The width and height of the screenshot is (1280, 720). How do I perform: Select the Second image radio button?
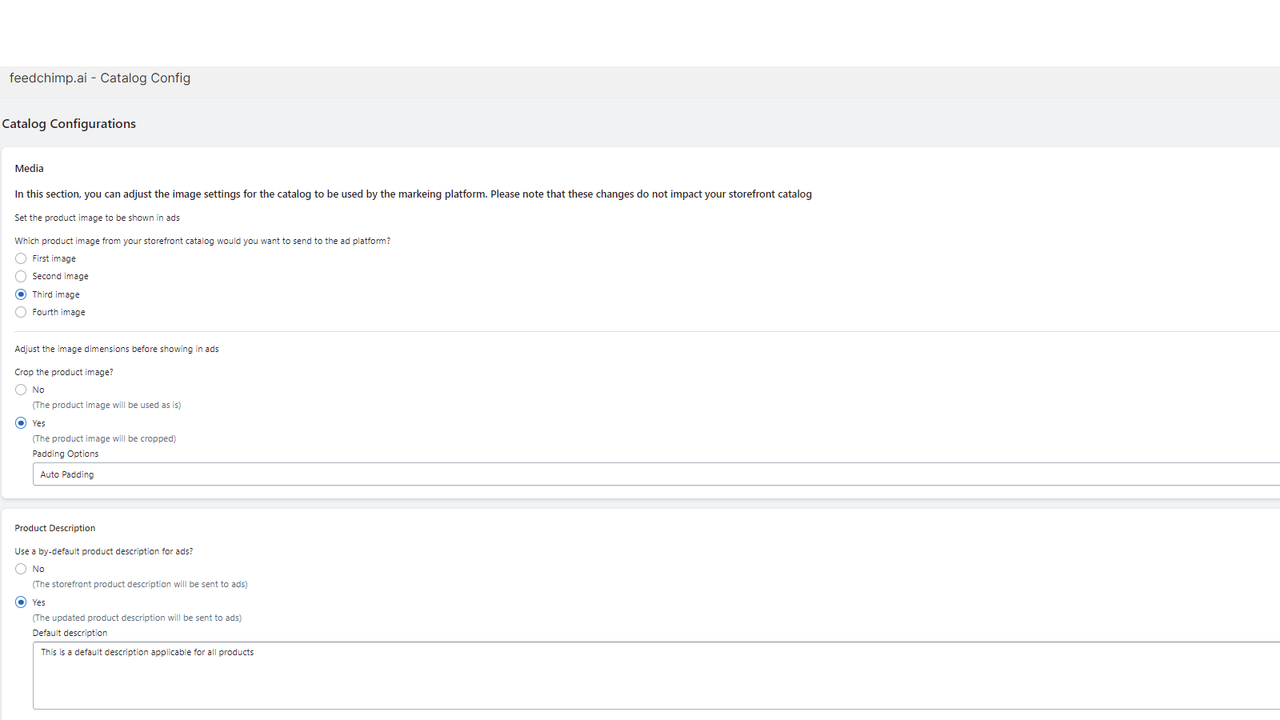pyautogui.click(x=21, y=276)
